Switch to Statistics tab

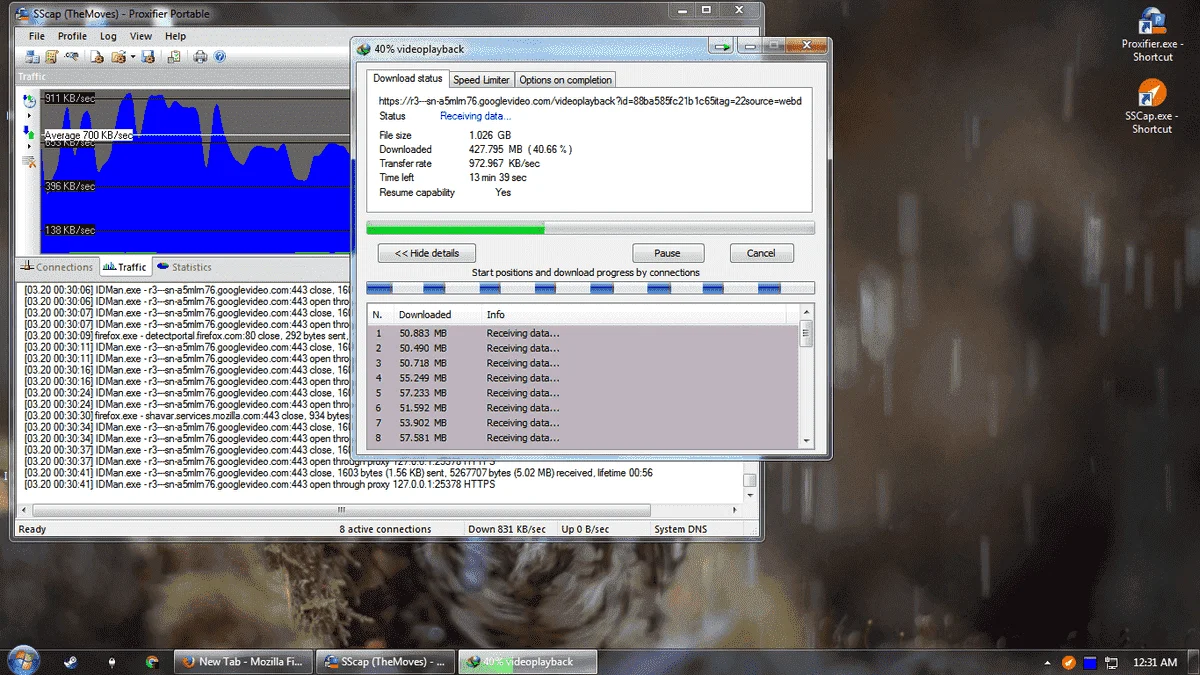185,267
